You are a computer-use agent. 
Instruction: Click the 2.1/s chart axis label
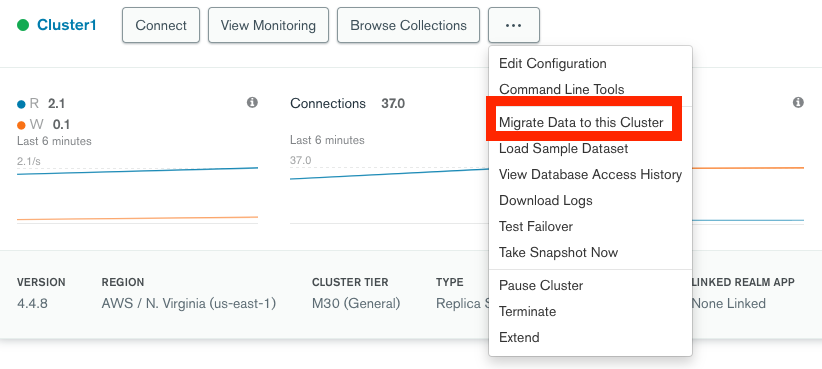click(29, 161)
